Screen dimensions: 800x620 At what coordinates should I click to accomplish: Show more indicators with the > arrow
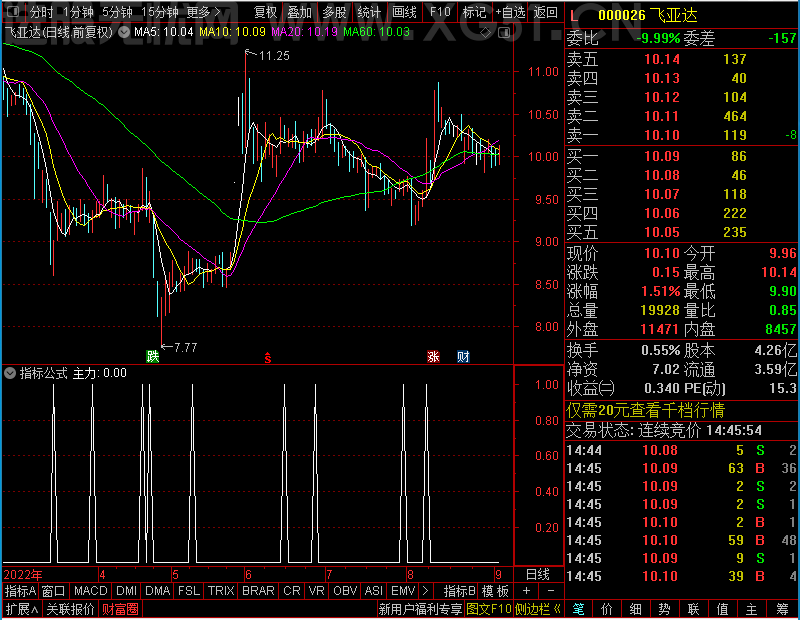click(x=426, y=591)
